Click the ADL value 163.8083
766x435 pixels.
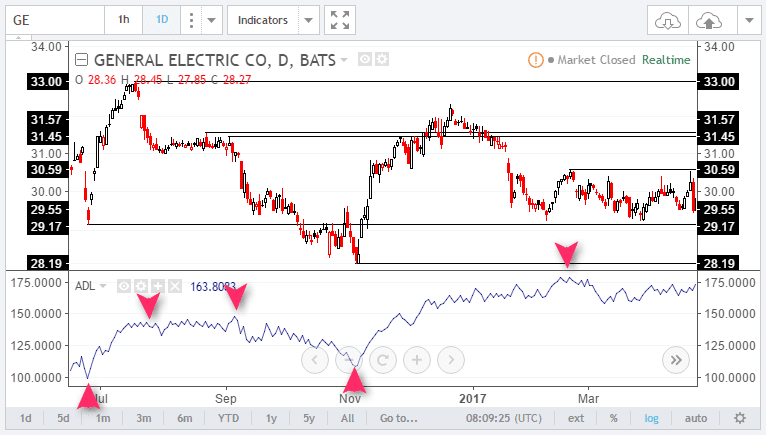point(213,286)
